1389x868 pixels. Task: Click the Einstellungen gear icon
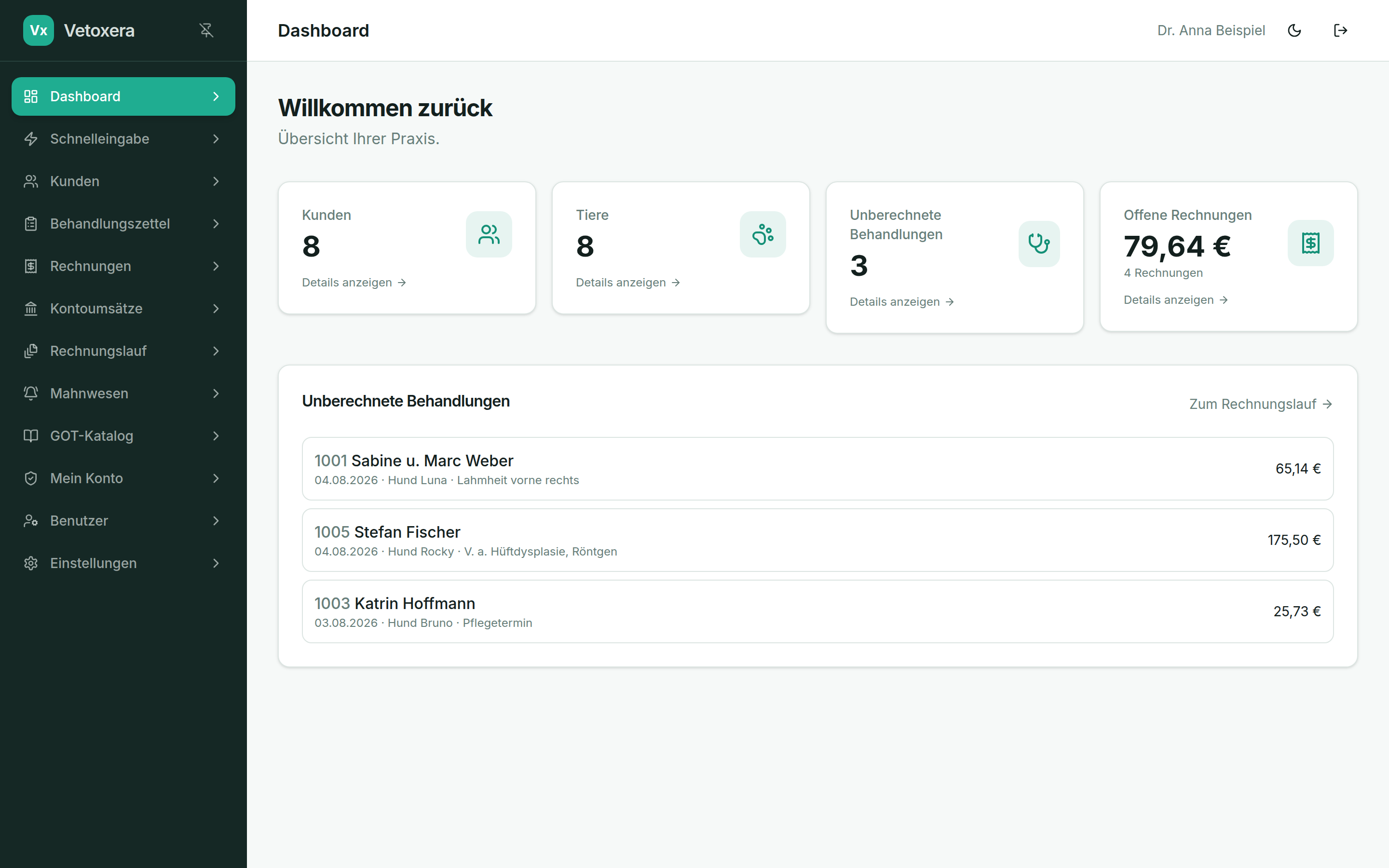tap(31, 563)
